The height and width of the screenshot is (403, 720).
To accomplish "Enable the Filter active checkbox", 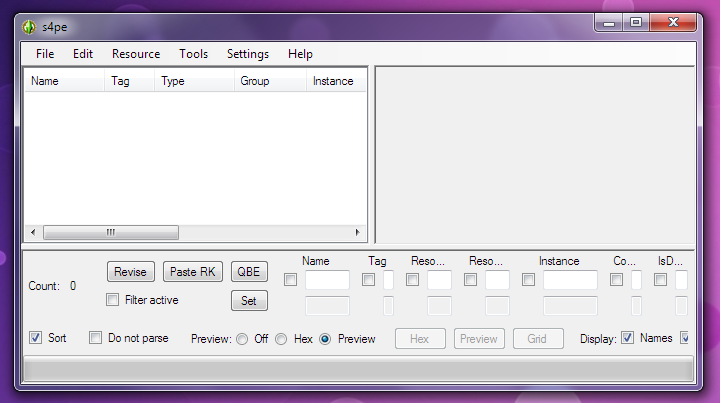I will [113, 300].
